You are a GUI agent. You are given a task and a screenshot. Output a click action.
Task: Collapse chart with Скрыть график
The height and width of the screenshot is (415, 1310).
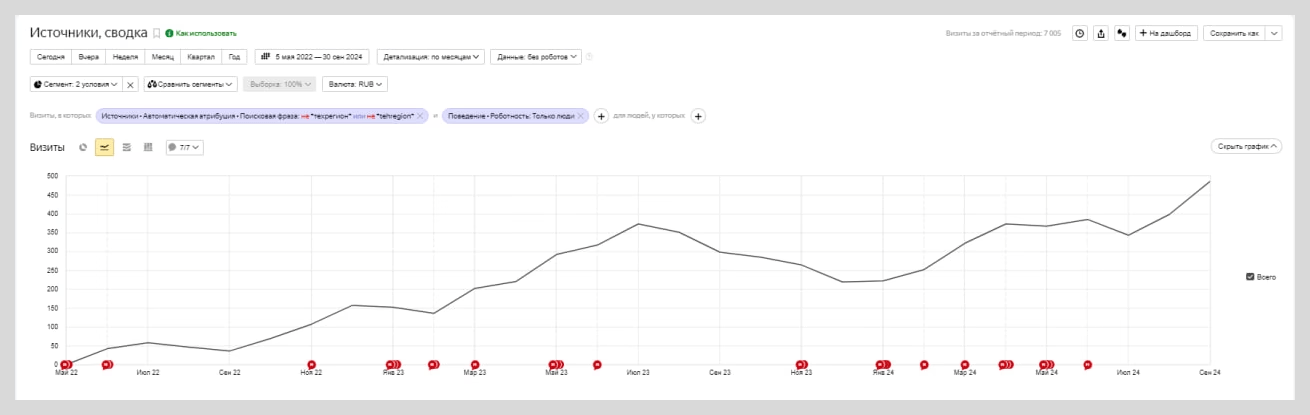[1245, 146]
